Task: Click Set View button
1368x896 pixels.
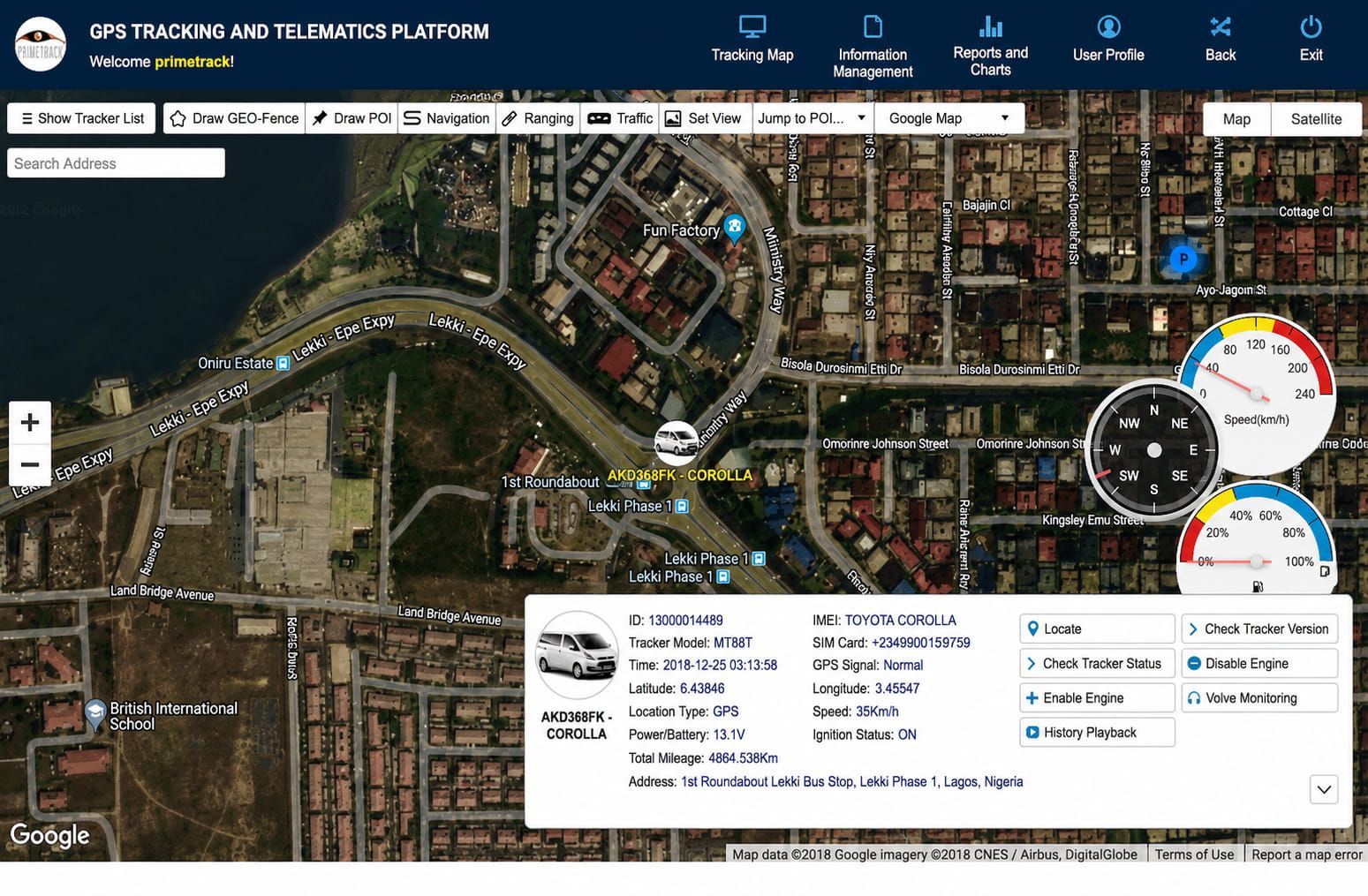Action: [705, 118]
